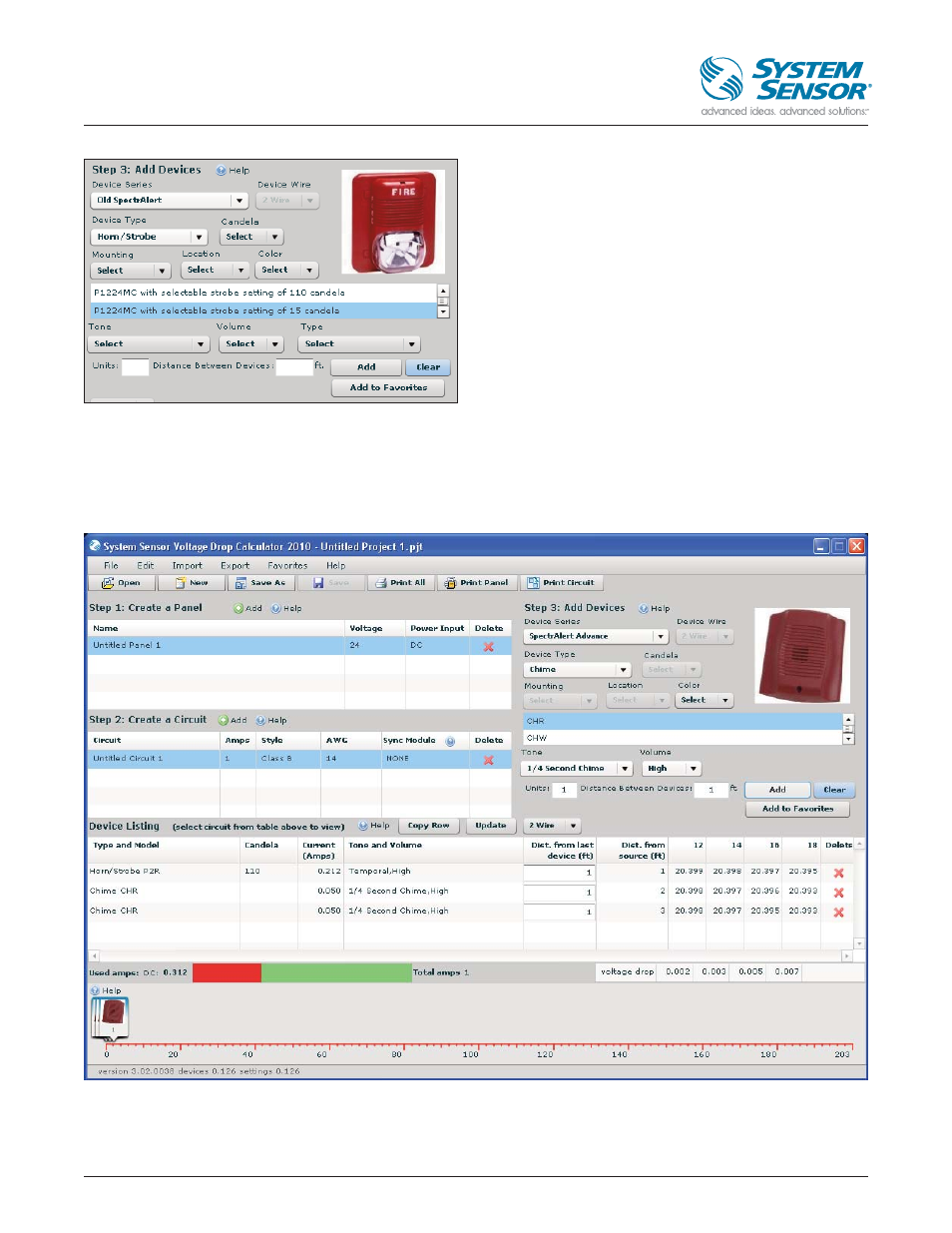Select the 110 candela P1224MC list entry
The height and width of the screenshot is (1233, 952).
[x=263, y=294]
